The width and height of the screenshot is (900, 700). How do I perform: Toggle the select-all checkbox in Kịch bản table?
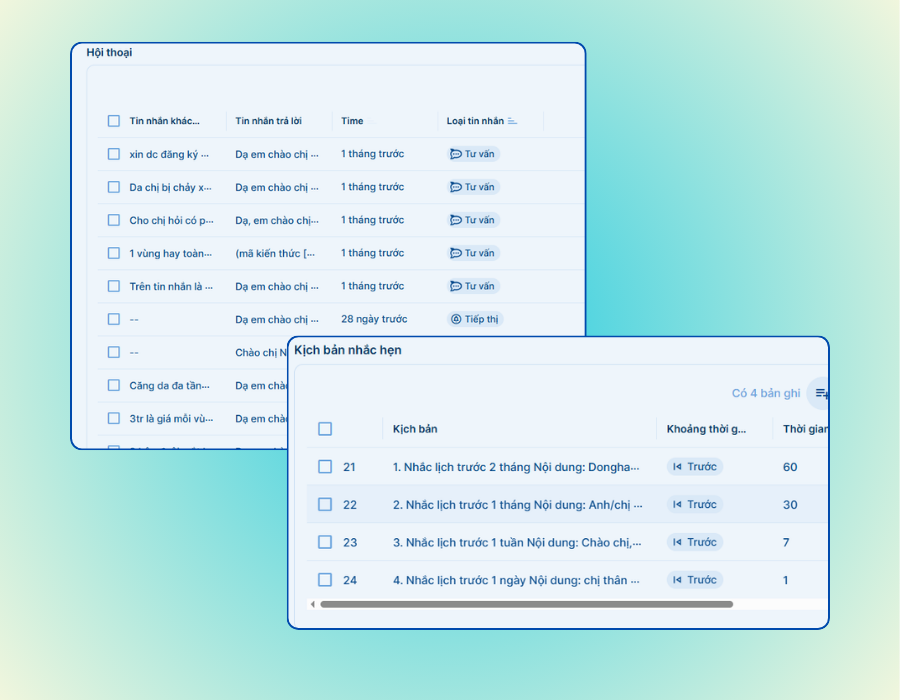click(325, 429)
